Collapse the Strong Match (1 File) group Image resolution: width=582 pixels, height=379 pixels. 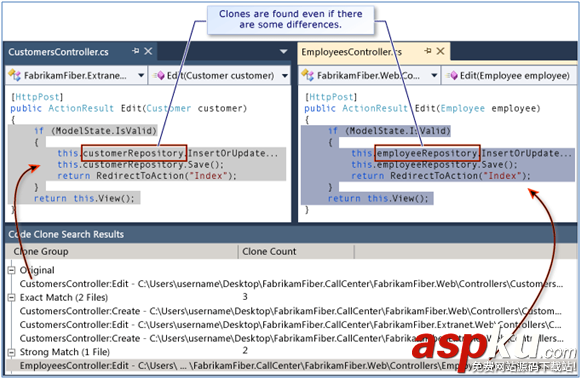coord(12,352)
